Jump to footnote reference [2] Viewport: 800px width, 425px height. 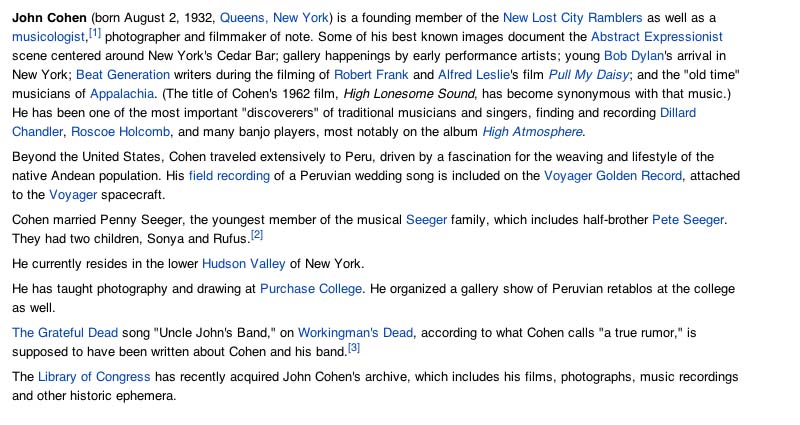point(257,235)
